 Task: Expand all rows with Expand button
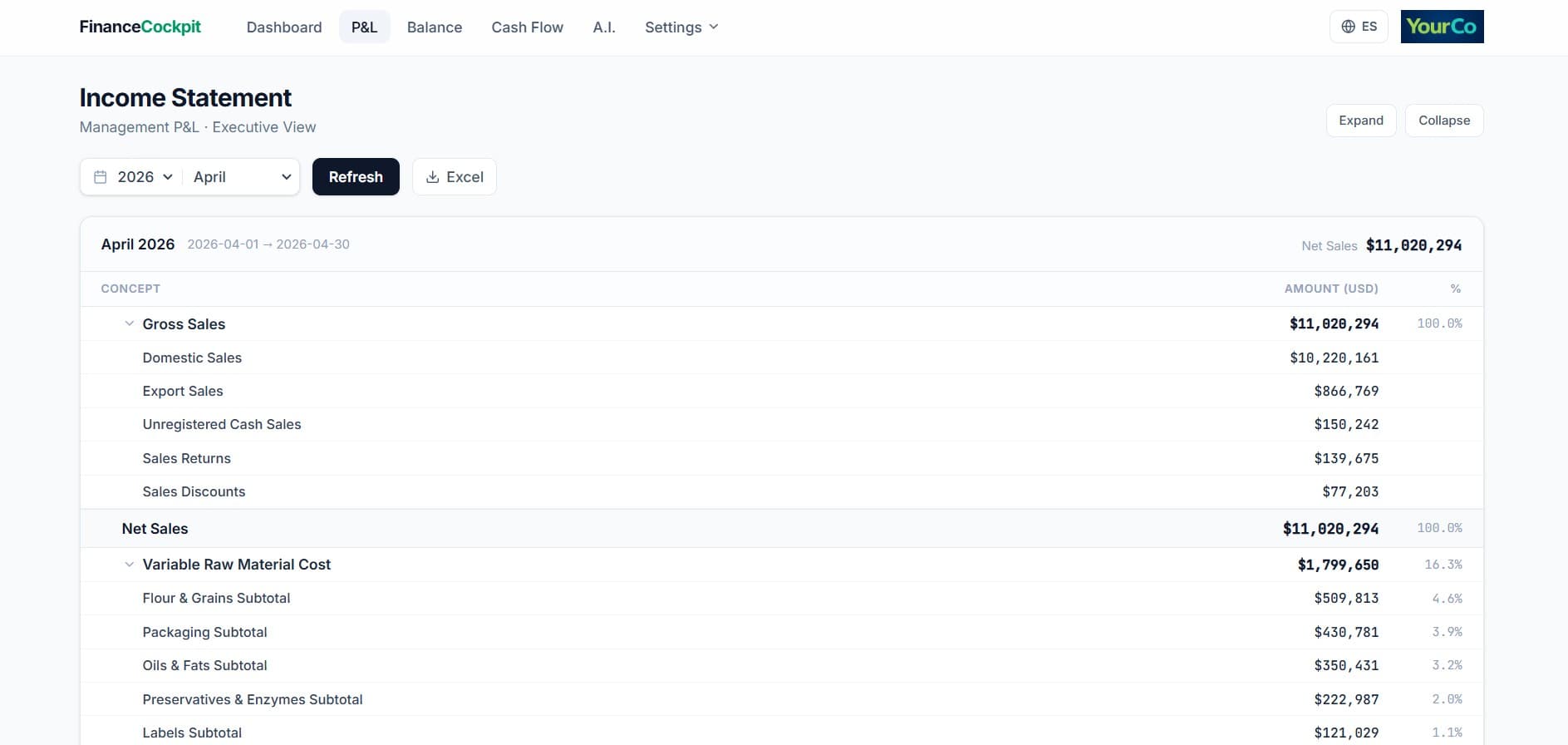tap(1360, 121)
